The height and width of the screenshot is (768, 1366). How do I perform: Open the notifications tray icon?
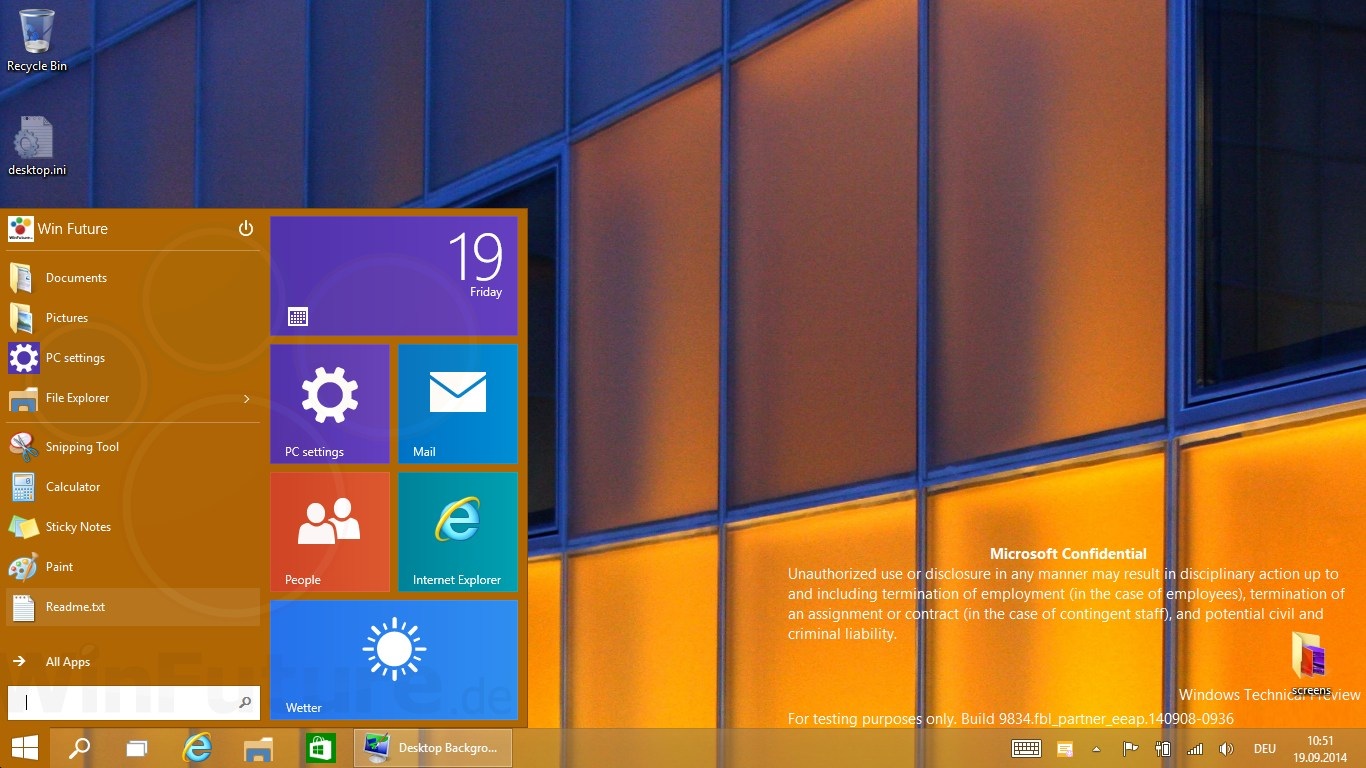[x=1065, y=748]
